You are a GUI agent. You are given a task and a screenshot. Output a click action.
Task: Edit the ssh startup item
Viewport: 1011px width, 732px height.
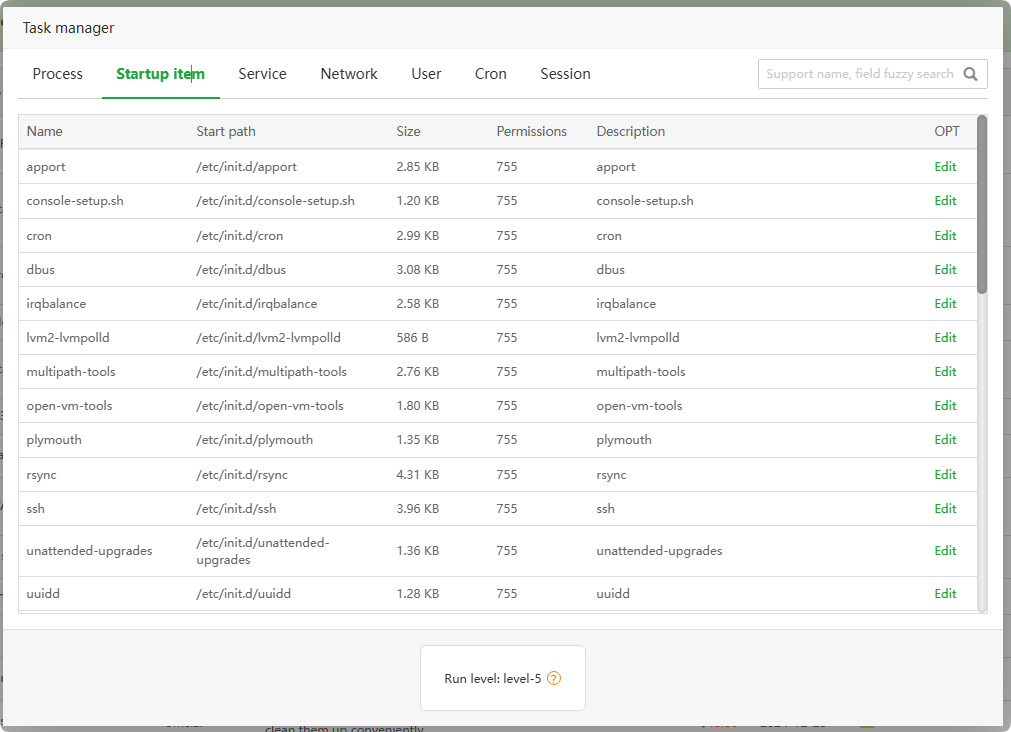click(945, 509)
